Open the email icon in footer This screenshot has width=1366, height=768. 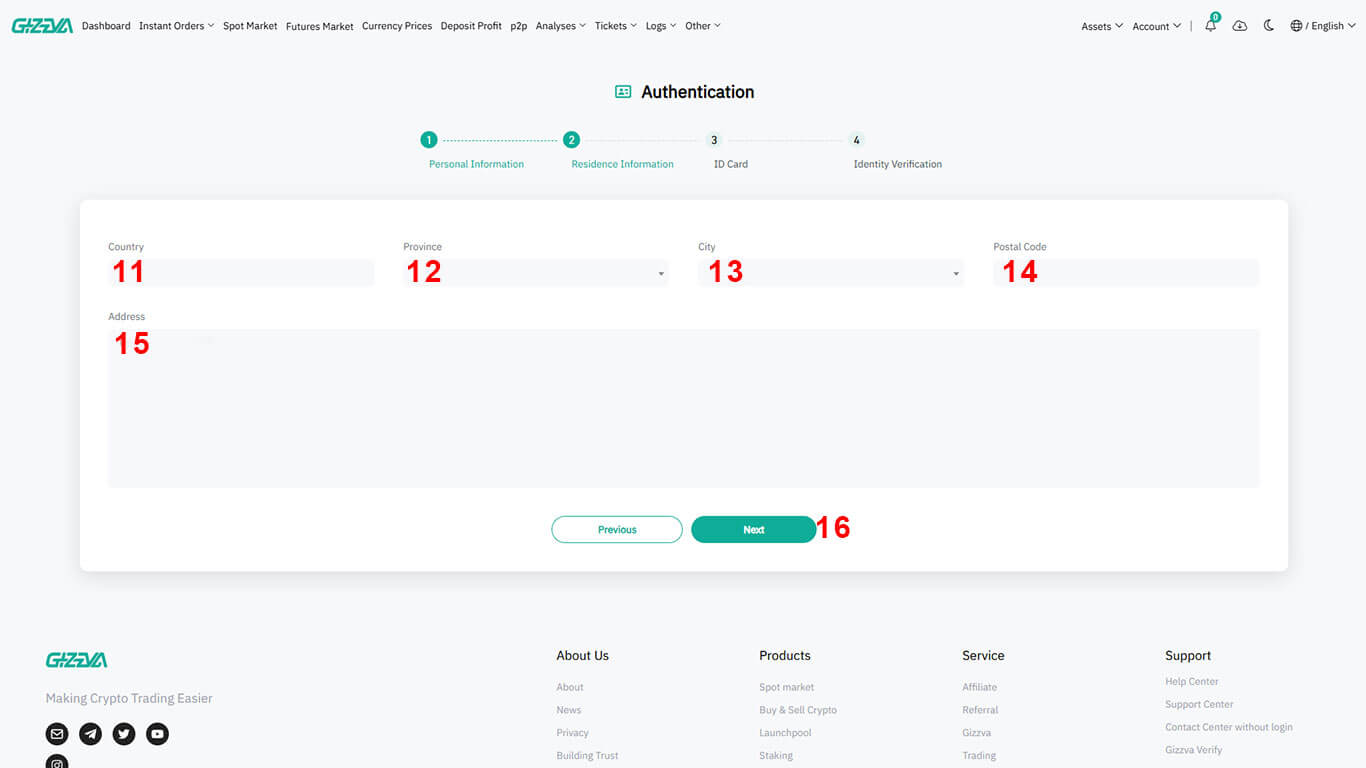[57, 734]
